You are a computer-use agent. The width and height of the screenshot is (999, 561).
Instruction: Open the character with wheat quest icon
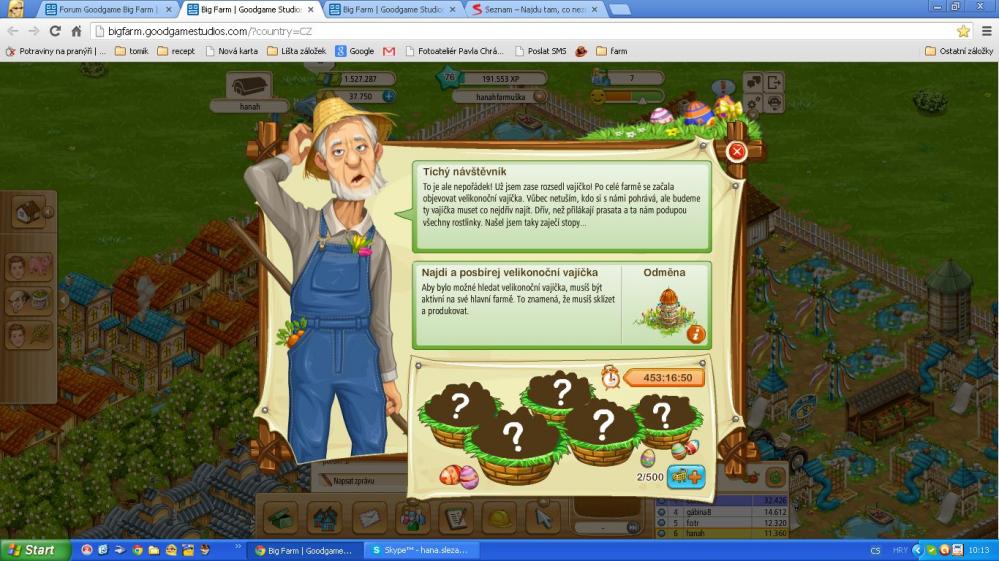click(29, 335)
